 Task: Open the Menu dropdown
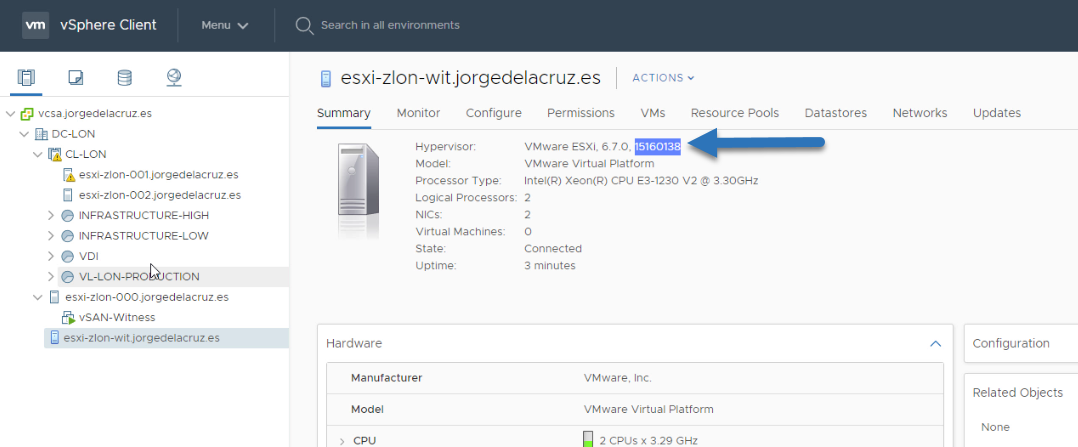coord(224,25)
